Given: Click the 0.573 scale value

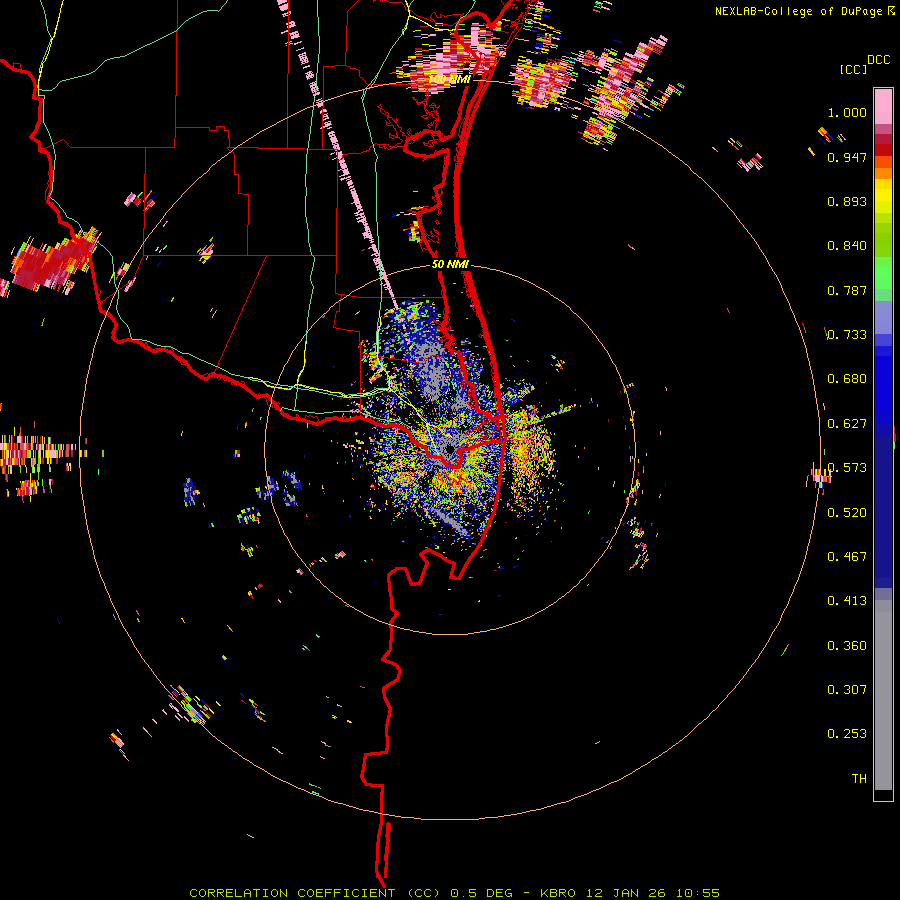Looking at the screenshot, I should pos(847,468).
